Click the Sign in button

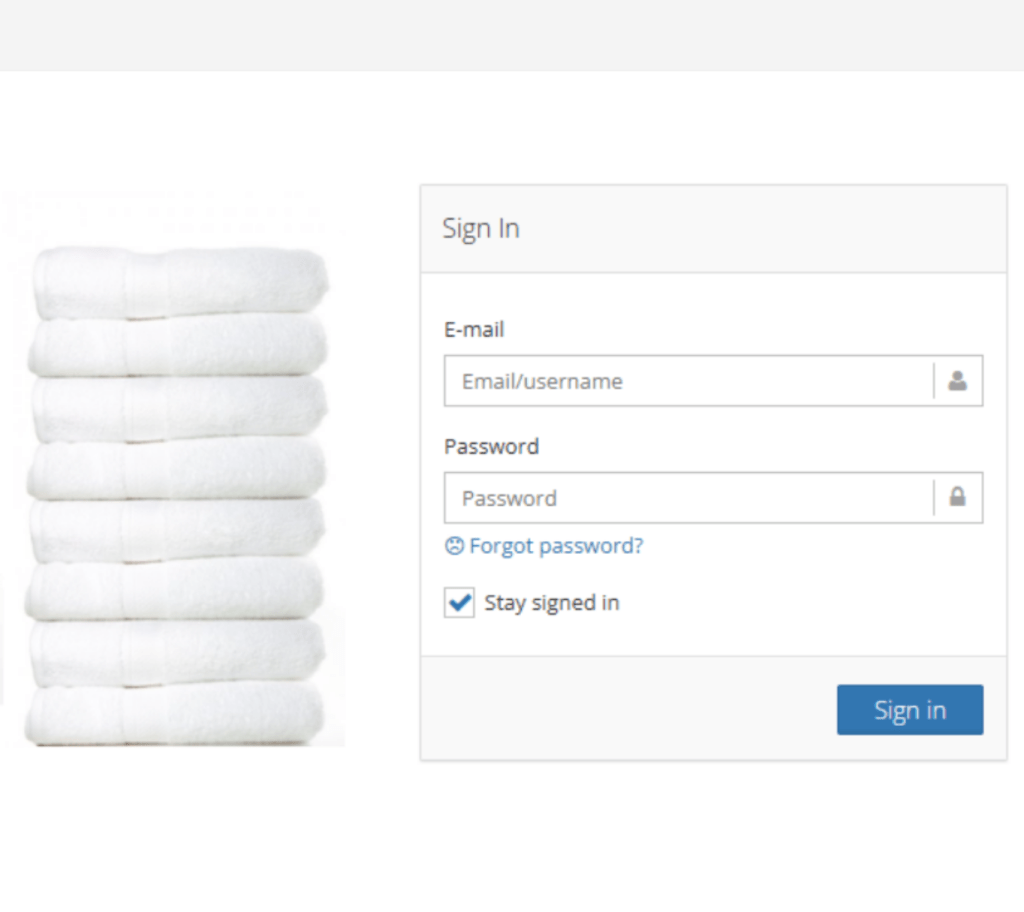point(909,709)
